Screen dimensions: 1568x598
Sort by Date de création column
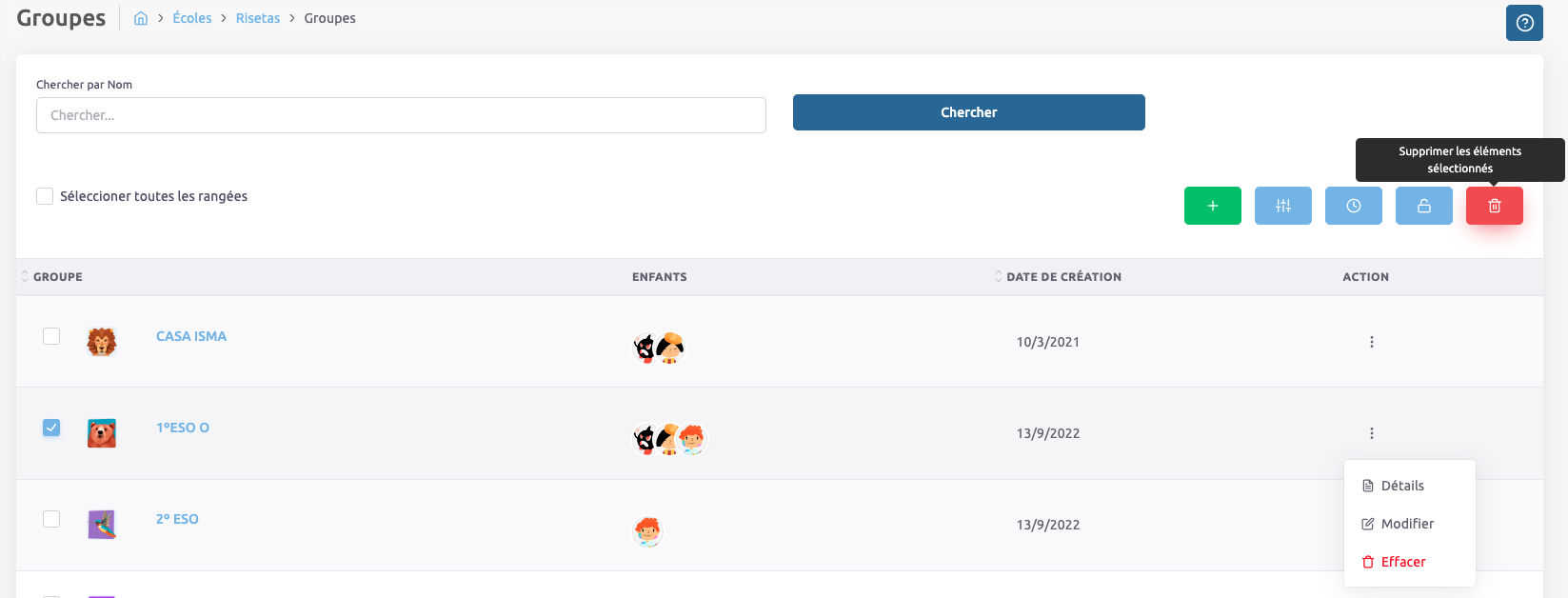pyautogui.click(x=1062, y=277)
